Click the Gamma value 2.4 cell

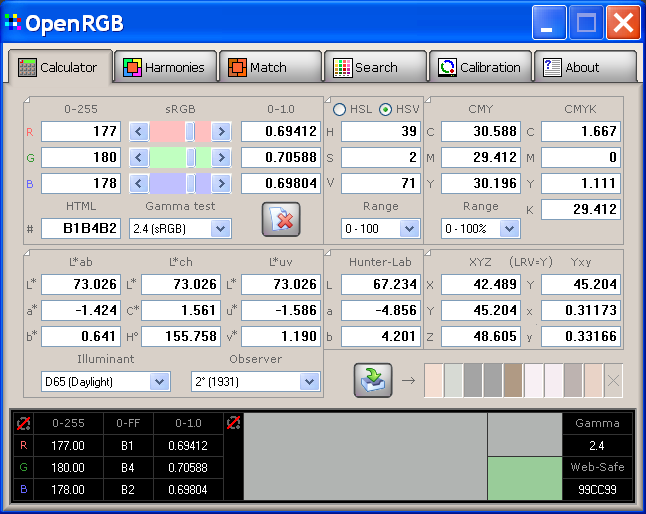(x=597, y=446)
